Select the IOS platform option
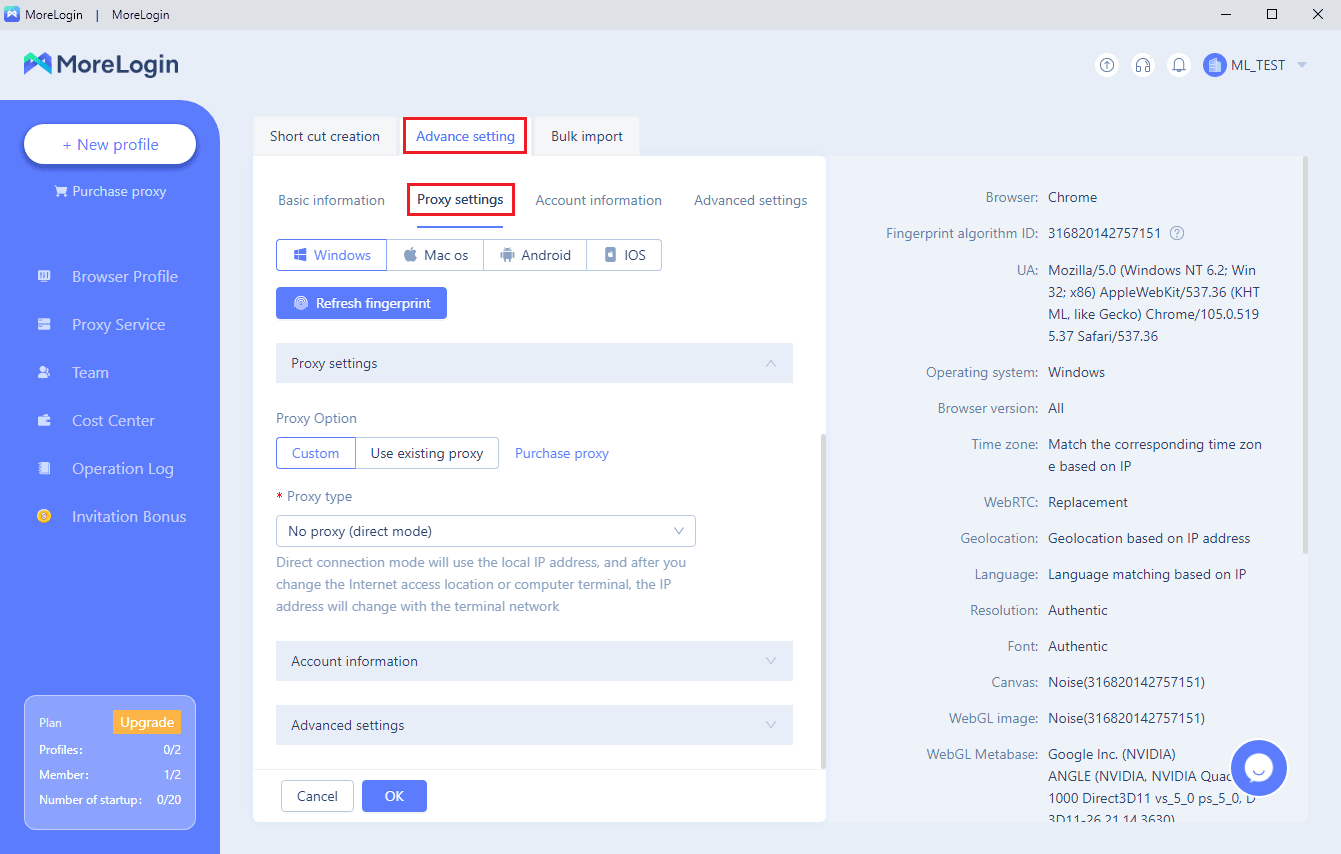 tap(624, 255)
